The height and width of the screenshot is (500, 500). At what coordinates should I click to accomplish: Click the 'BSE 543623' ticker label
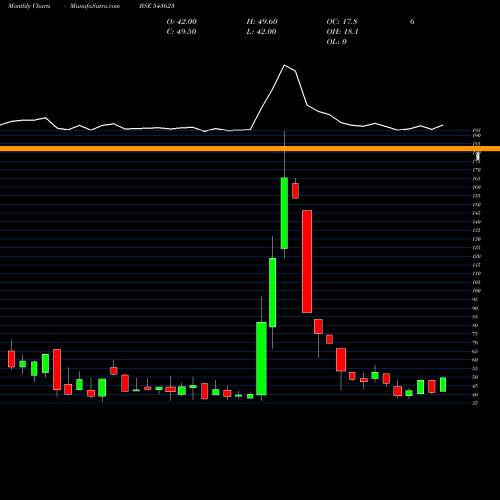click(x=157, y=6)
